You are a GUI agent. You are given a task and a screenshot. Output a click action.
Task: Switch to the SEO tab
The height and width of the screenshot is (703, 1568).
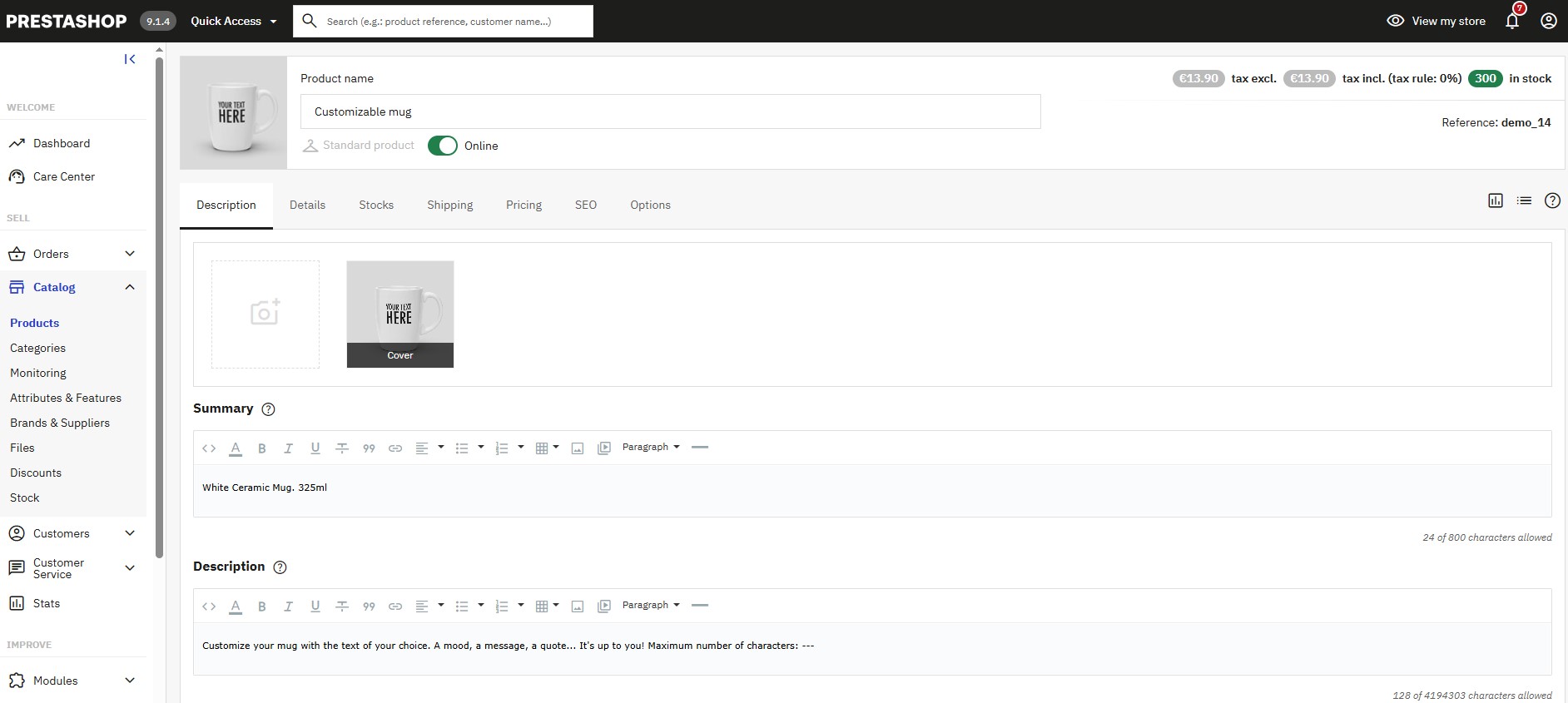coord(586,205)
